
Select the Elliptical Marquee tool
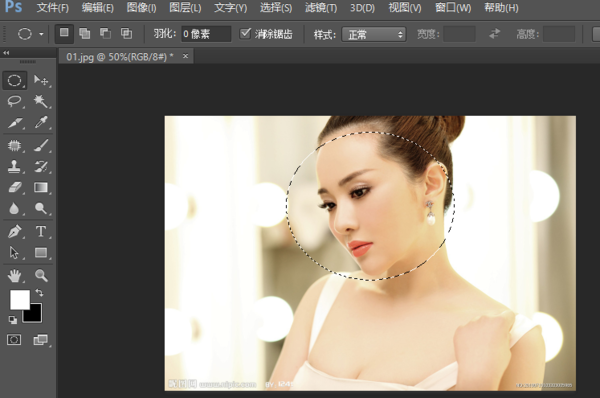[15, 80]
